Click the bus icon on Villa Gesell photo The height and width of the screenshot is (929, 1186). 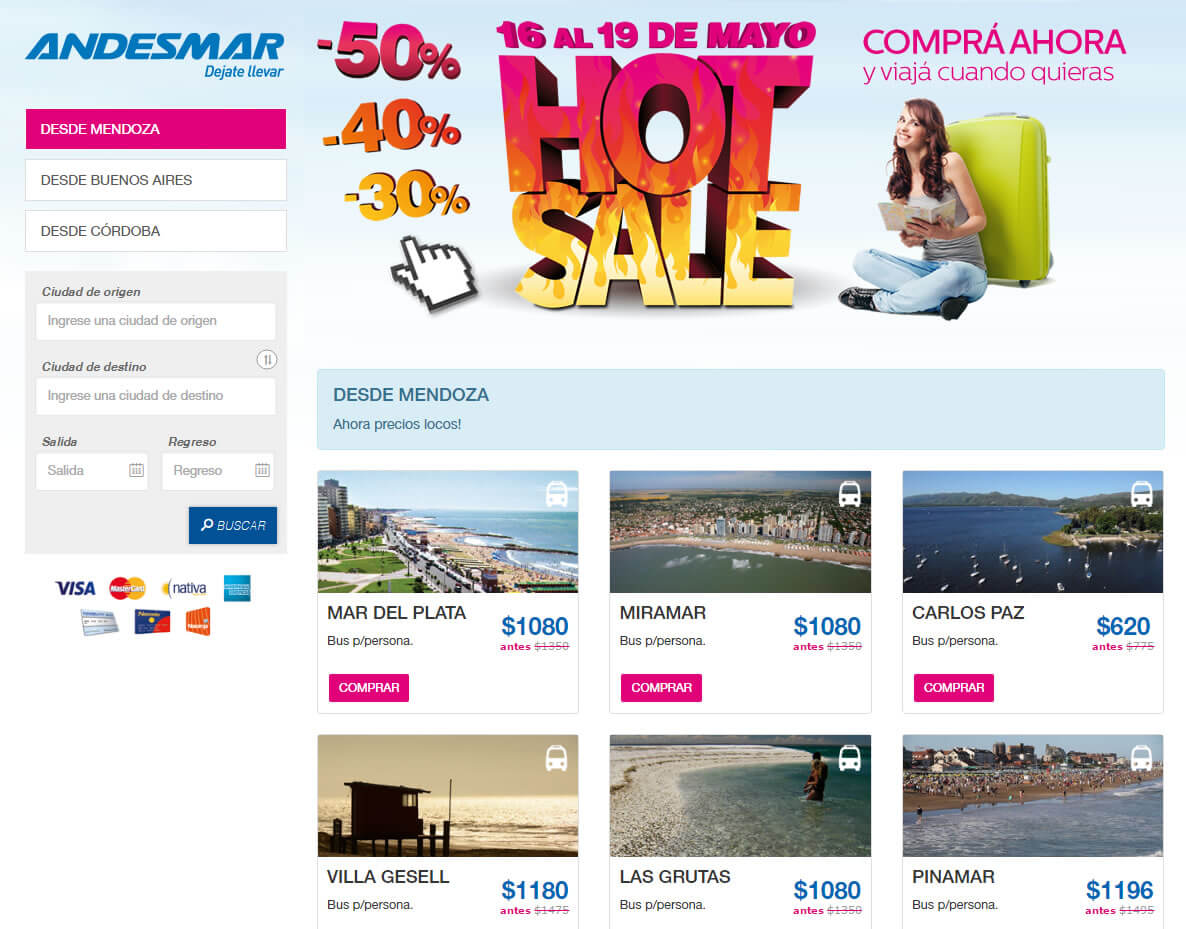pyautogui.click(x=557, y=759)
